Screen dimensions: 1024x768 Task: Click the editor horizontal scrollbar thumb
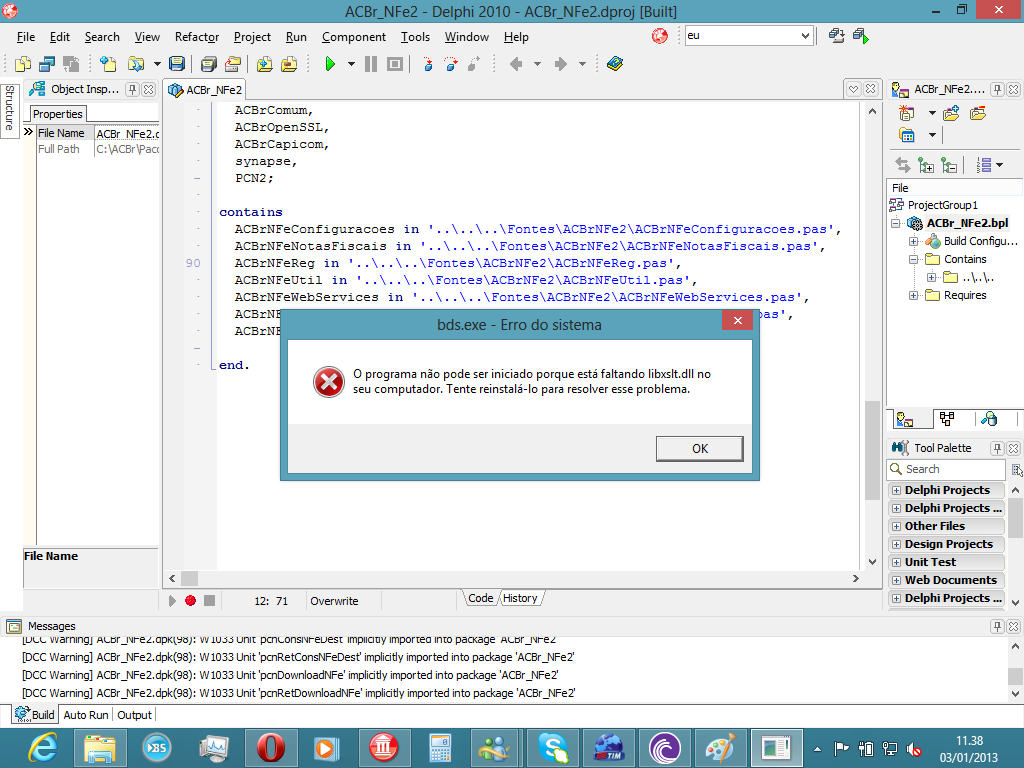pyautogui.click(x=189, y=579)
